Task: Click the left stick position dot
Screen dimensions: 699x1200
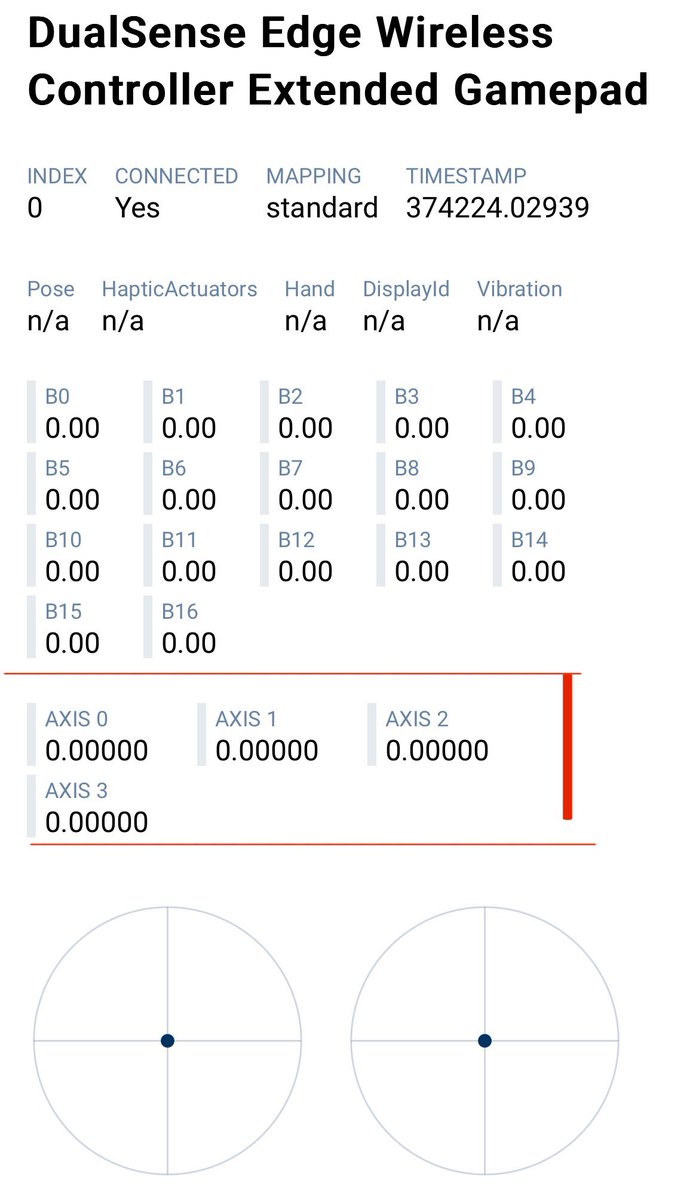Action: (x=167, y=1041)
